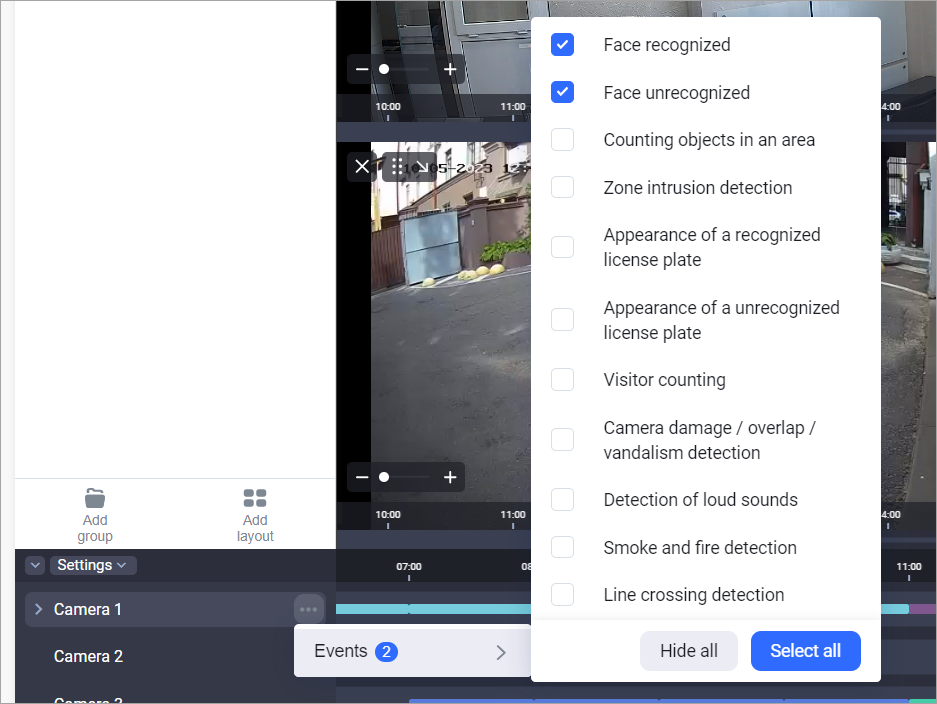
Task: Expand the Camera 1 tree item
Action: 39,609
